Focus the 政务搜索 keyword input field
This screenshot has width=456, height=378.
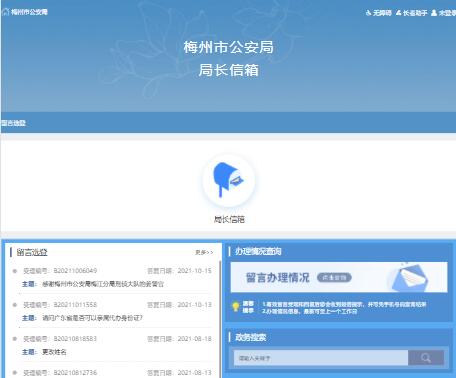tap(321, 358)
